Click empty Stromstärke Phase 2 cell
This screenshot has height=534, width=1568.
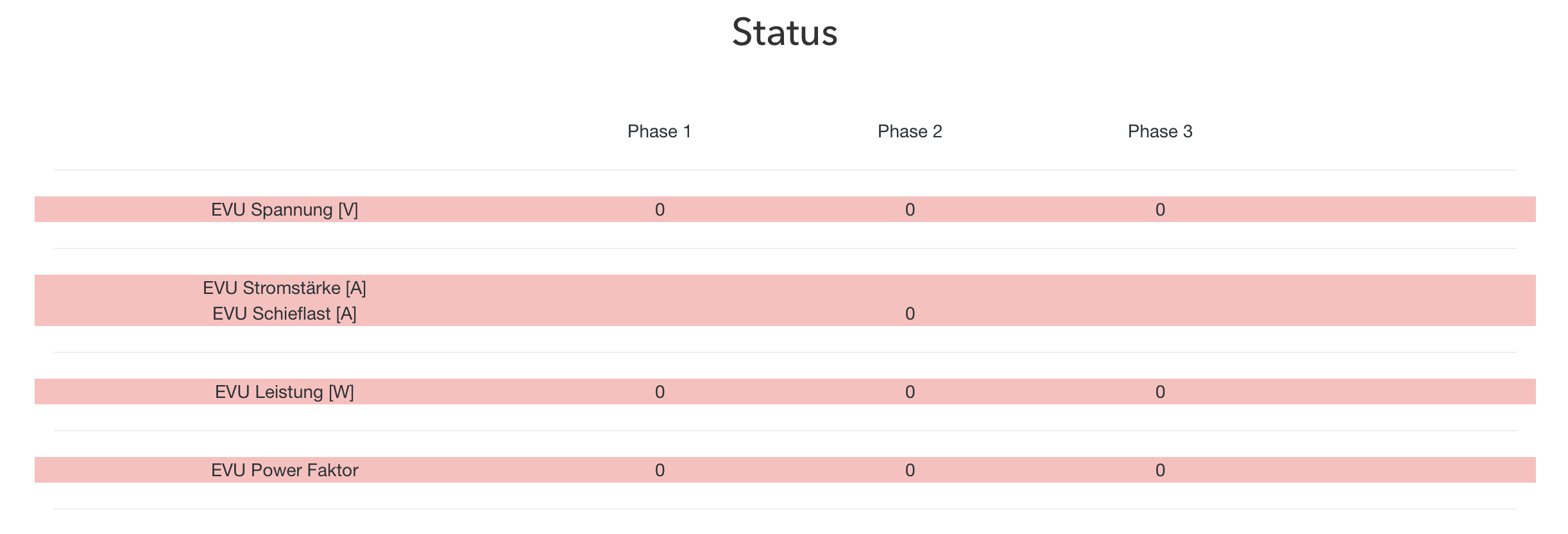tap(910, 288)
